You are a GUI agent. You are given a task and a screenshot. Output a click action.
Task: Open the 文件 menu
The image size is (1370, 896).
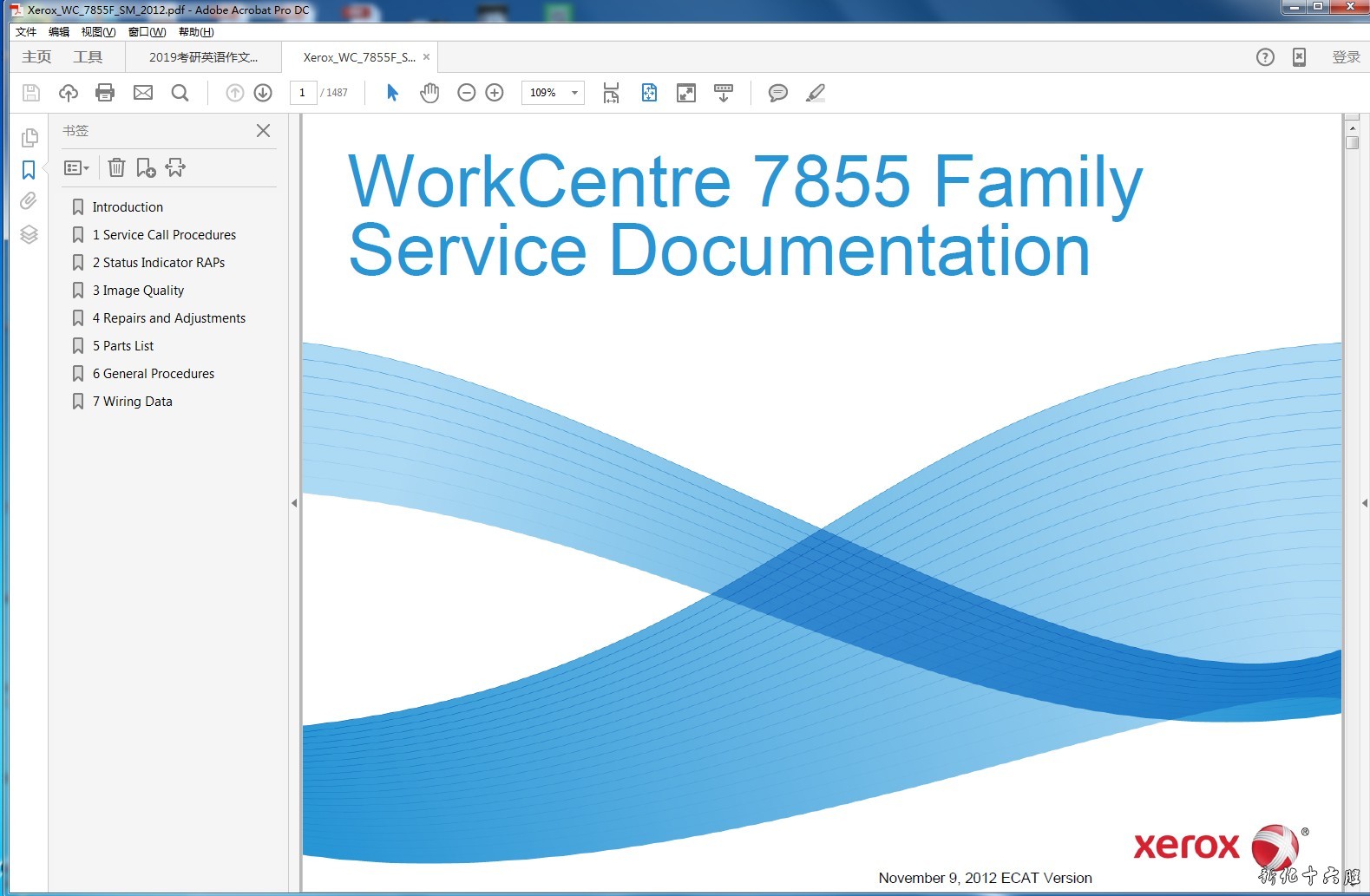26,32
